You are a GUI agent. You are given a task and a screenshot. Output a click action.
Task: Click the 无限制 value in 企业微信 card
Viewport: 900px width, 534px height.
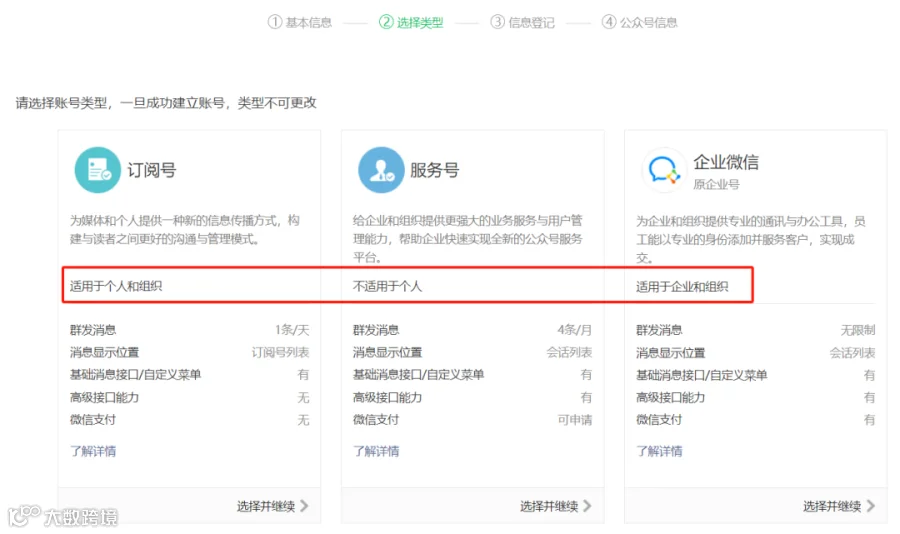click(858, 330)
